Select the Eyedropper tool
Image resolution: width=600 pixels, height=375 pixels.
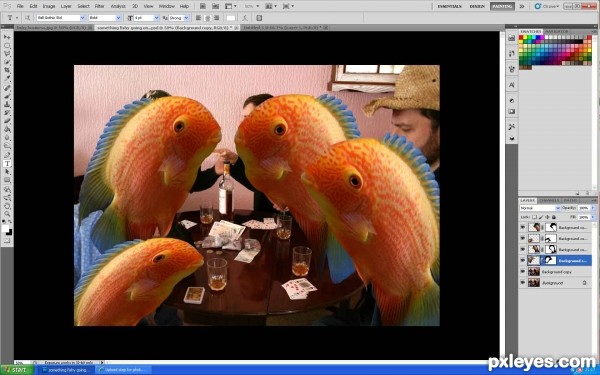pos(7,79)
